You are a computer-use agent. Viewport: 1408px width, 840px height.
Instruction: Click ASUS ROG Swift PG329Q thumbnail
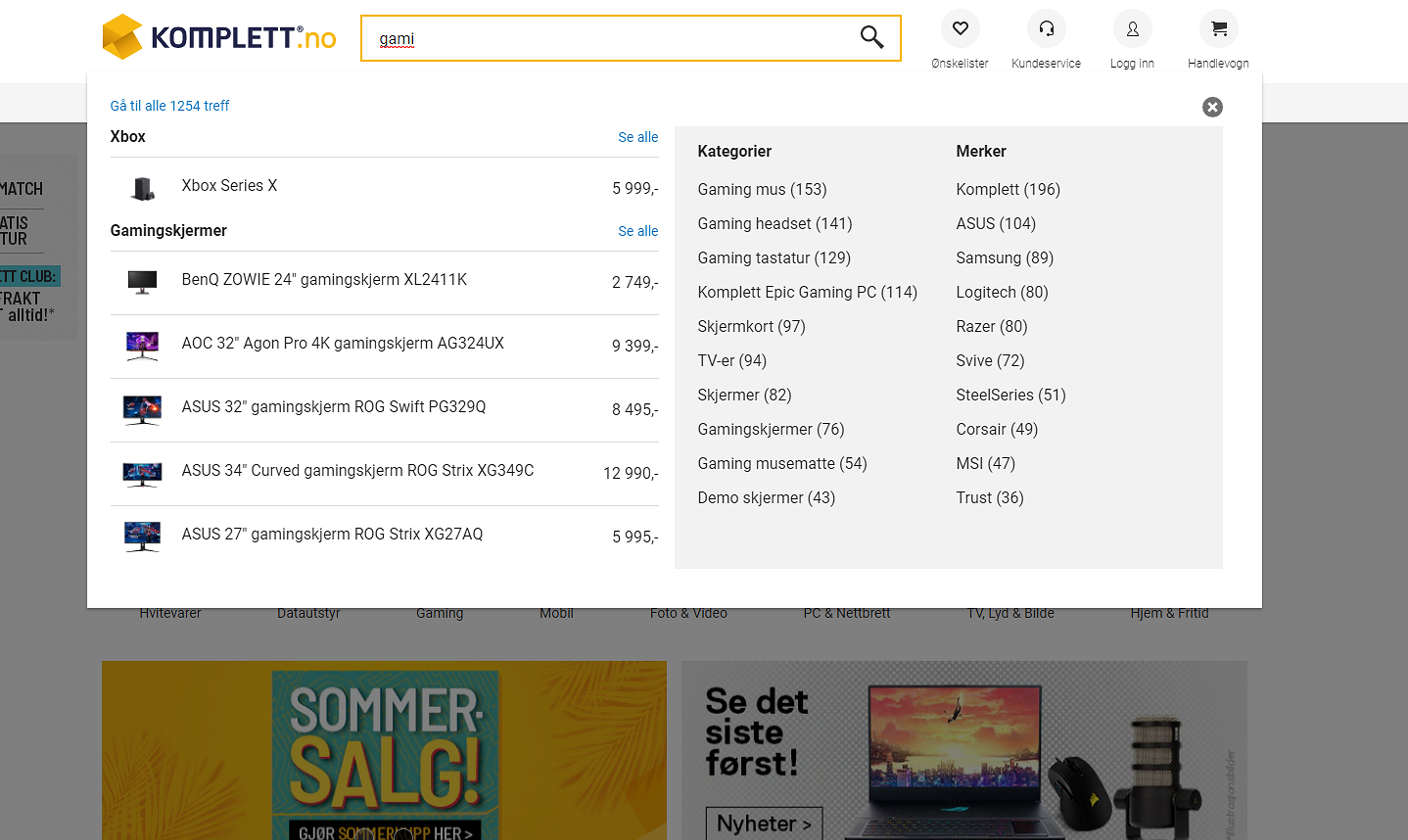point(143,409)
